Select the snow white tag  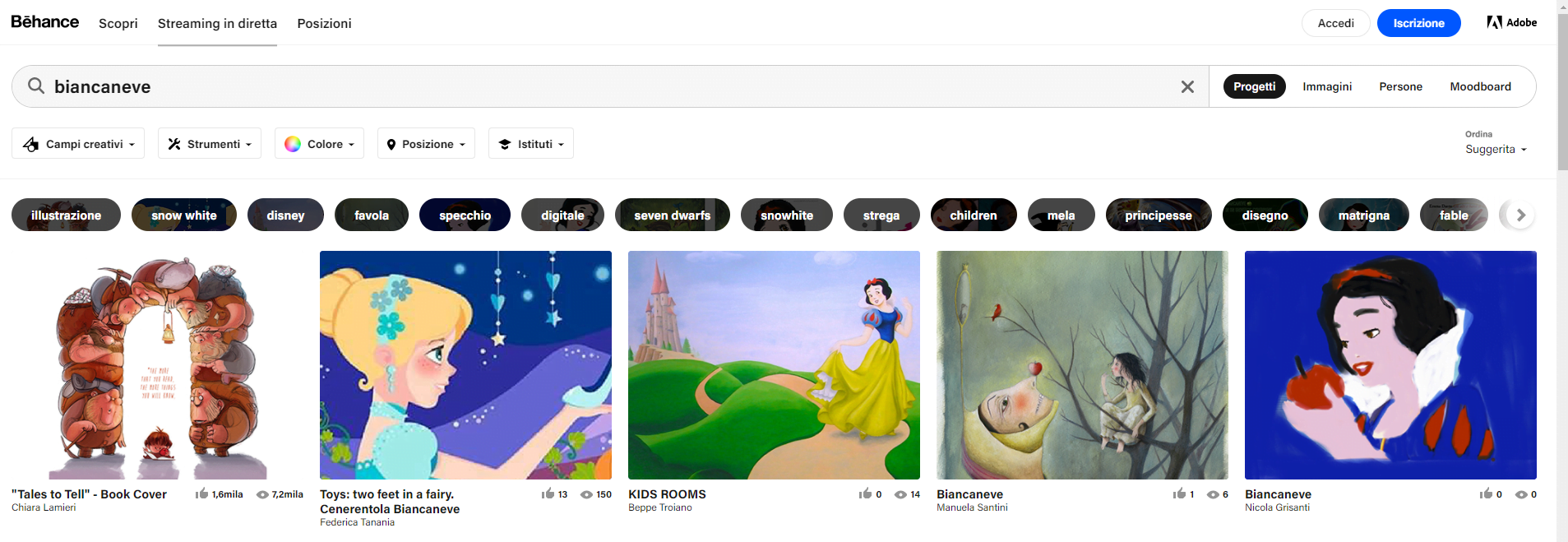click(184, 215)
